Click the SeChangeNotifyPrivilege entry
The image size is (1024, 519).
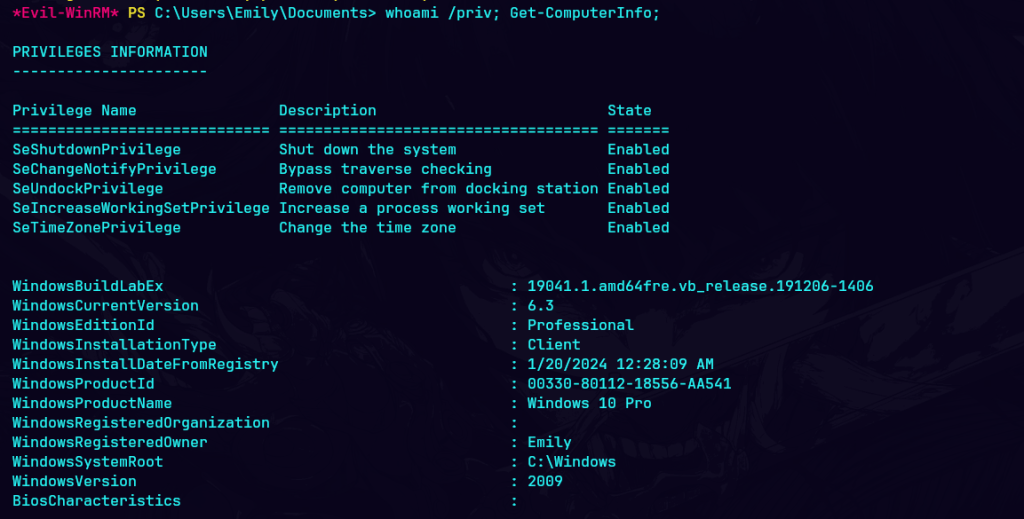point(114,169)
